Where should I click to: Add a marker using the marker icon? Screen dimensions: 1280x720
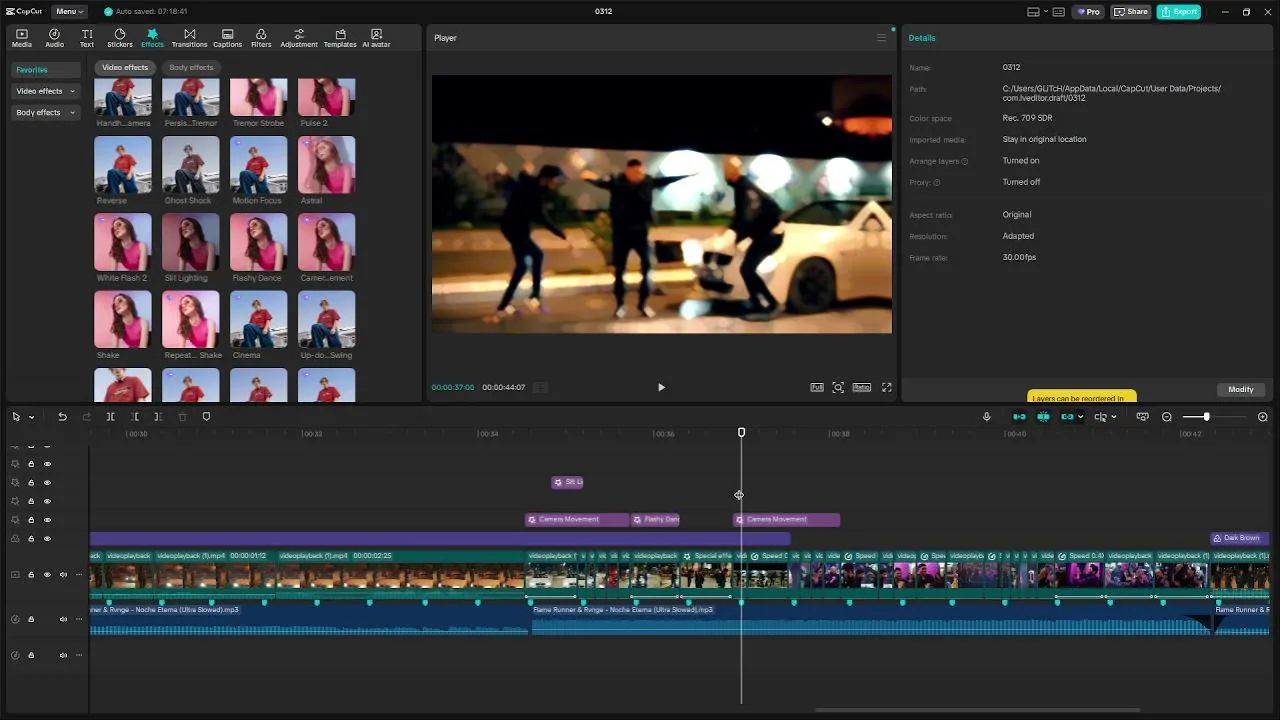coord(206,417)
